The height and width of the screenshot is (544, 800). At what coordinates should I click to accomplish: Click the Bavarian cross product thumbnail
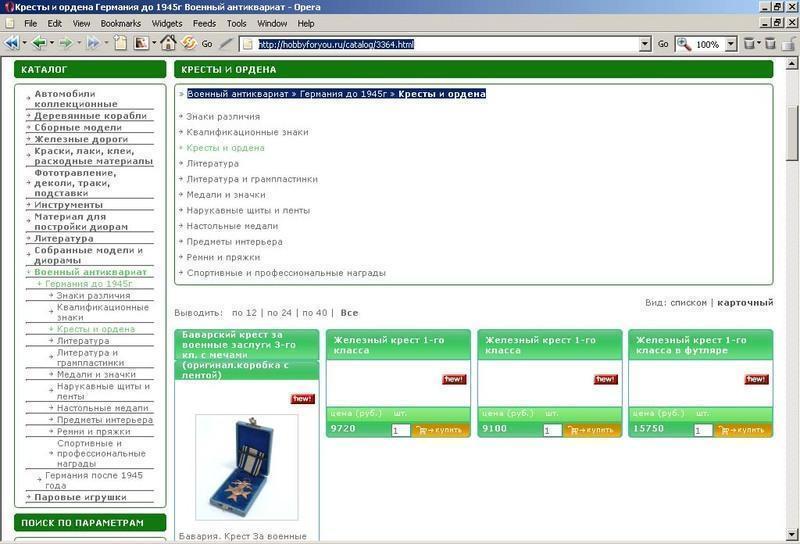(x=246, y=467)
